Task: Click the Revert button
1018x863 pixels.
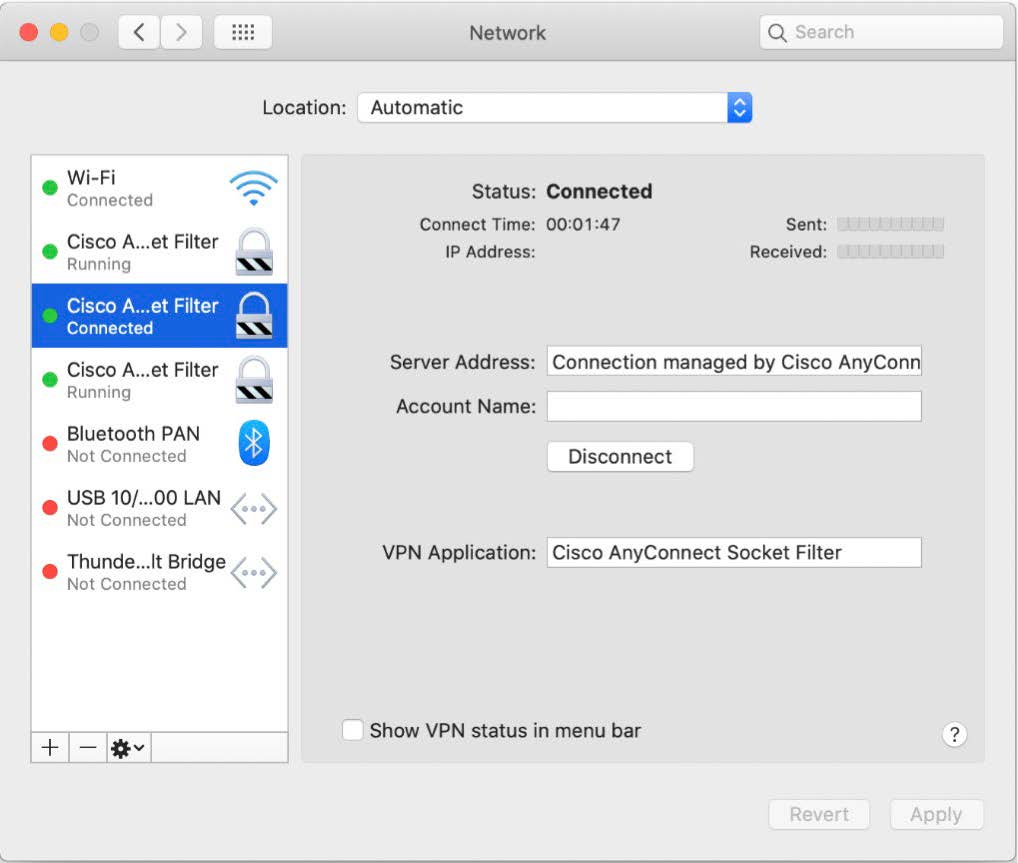Action: pos(819,815)
